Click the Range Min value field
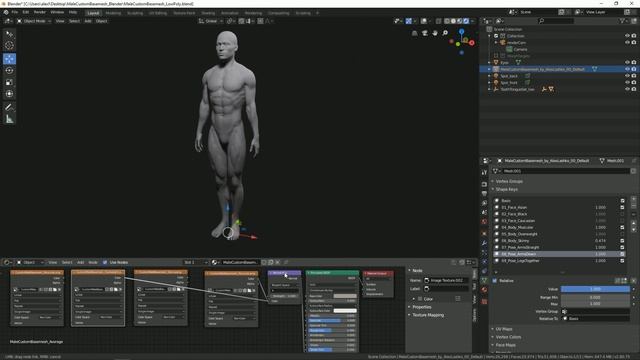The width and height of the screenshot is (640, 360). (x=595, y=298)
